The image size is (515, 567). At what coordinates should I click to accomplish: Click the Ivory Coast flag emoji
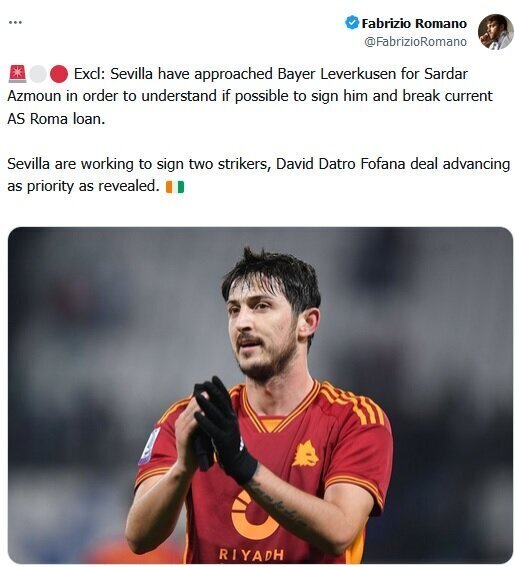[x=175, y=187]
